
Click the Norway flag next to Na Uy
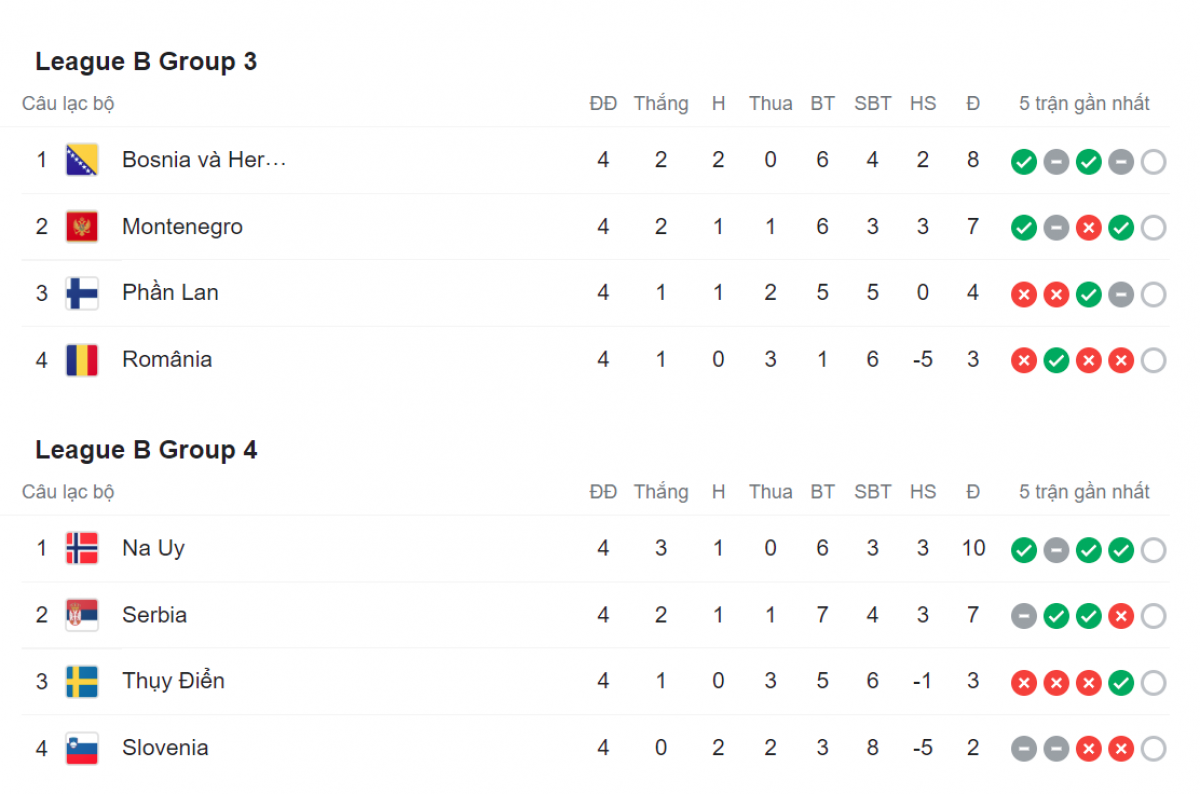tap(82, 548)
